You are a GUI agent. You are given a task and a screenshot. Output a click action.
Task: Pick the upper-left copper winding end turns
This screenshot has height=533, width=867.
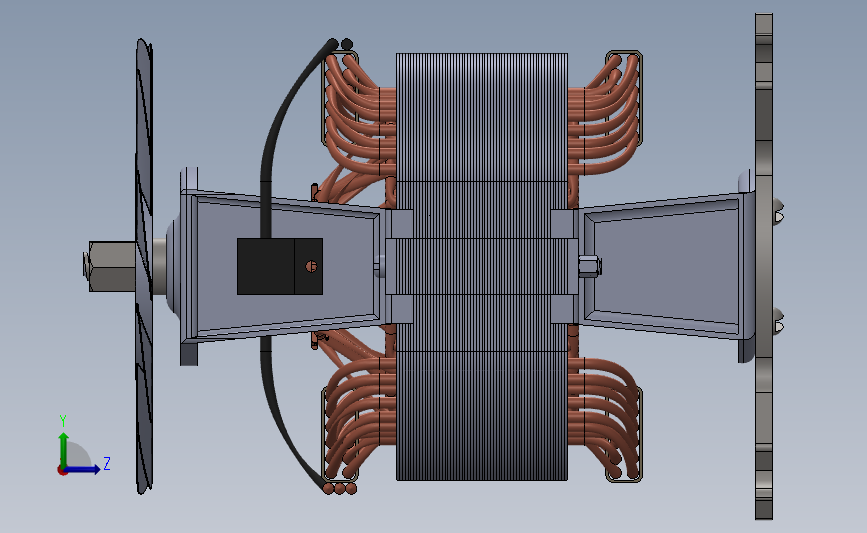[359, 113]
